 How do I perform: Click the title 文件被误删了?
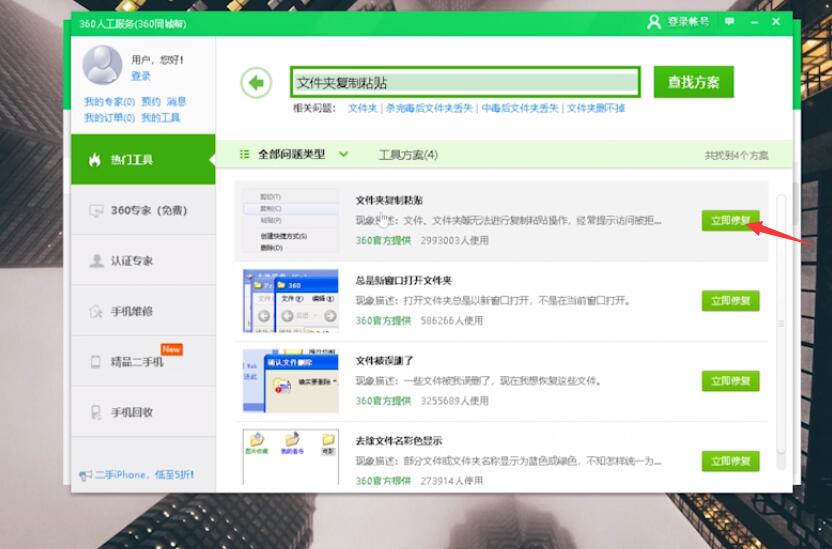click(384, 361)
